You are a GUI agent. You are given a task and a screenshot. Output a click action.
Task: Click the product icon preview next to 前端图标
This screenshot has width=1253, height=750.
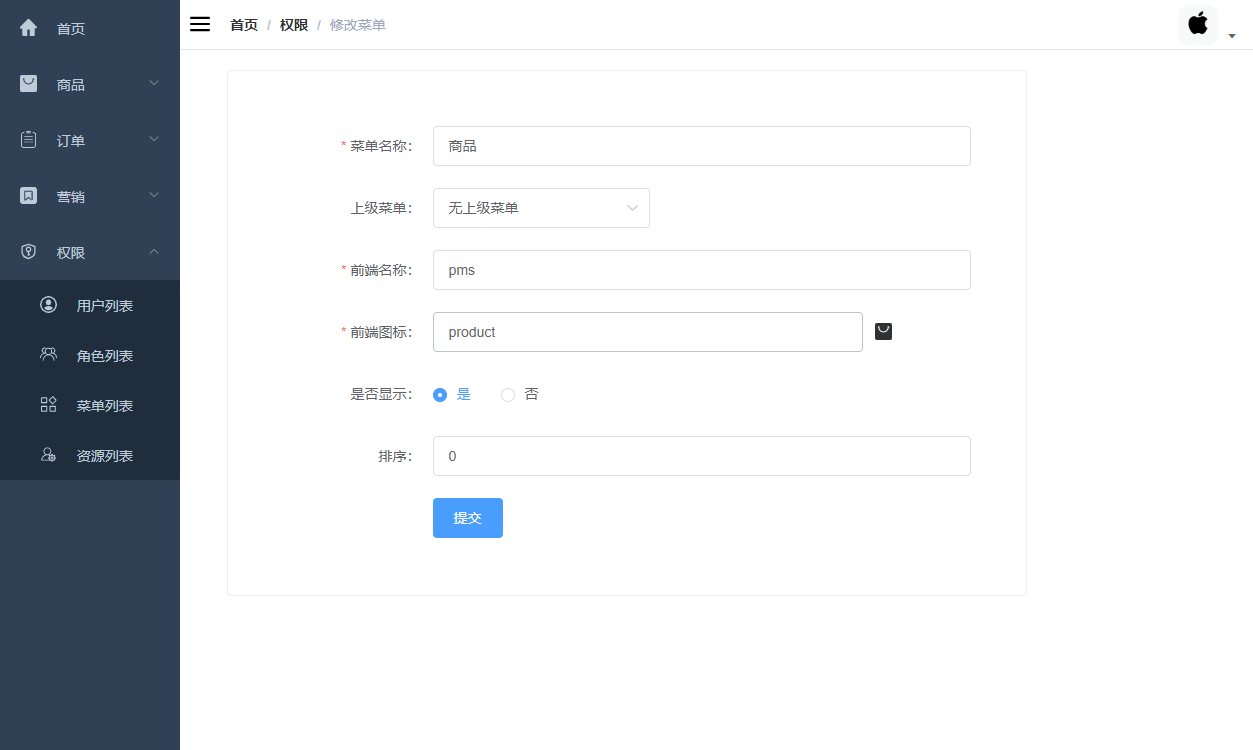point(883,331)
